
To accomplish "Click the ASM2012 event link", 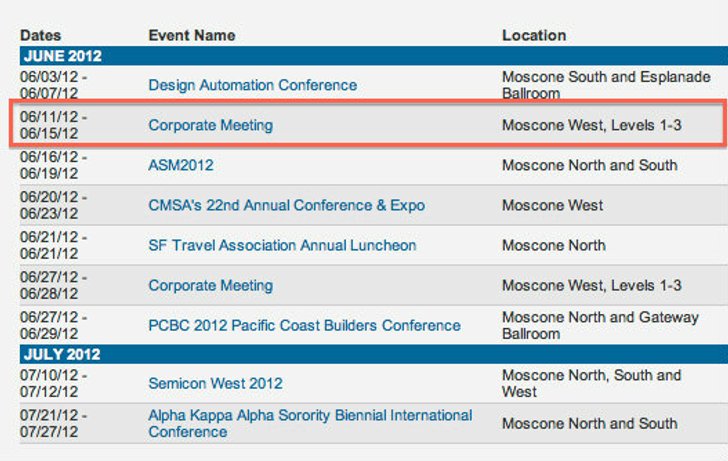I will (180, 165).
